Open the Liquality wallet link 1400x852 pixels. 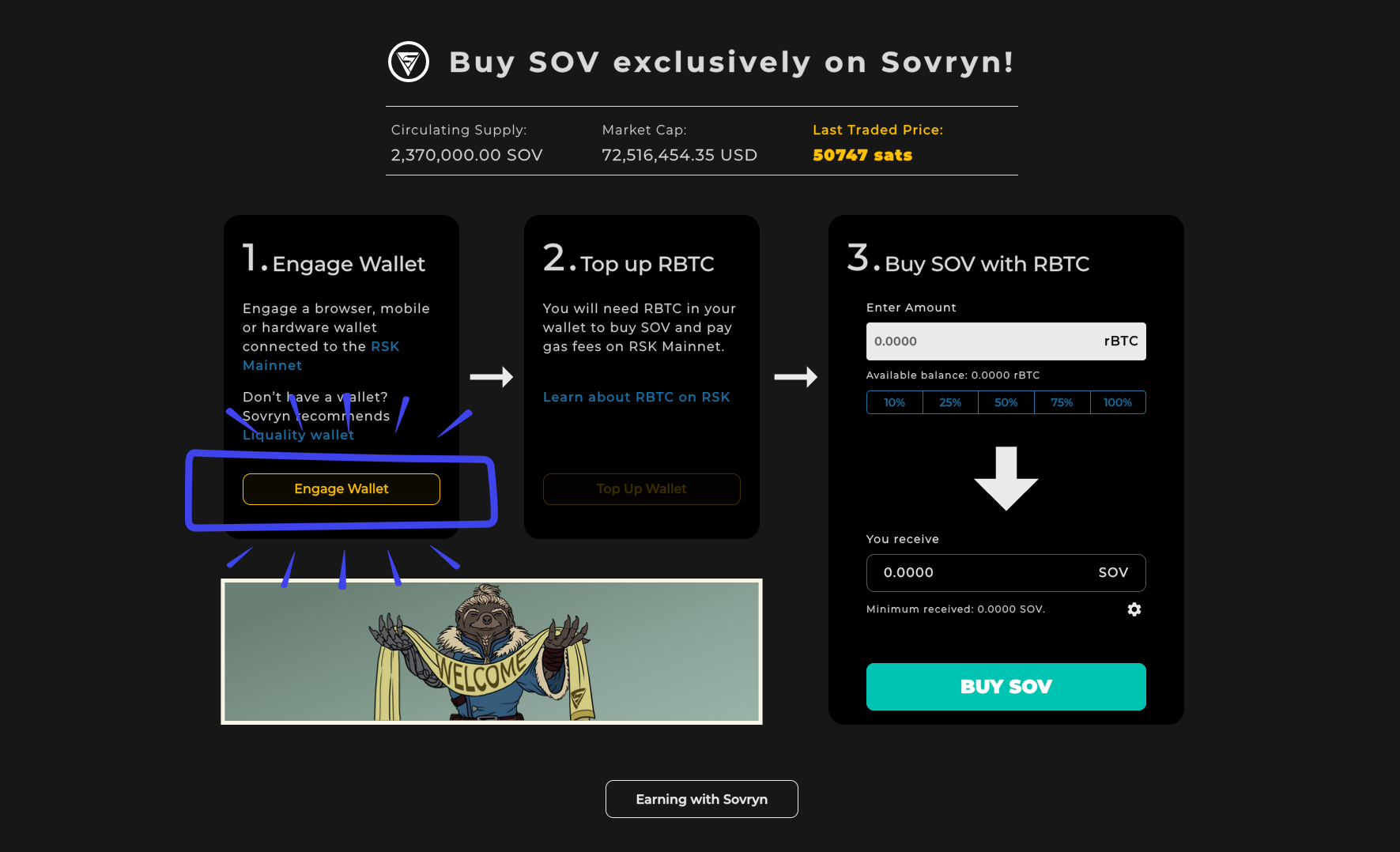(298, 435)
